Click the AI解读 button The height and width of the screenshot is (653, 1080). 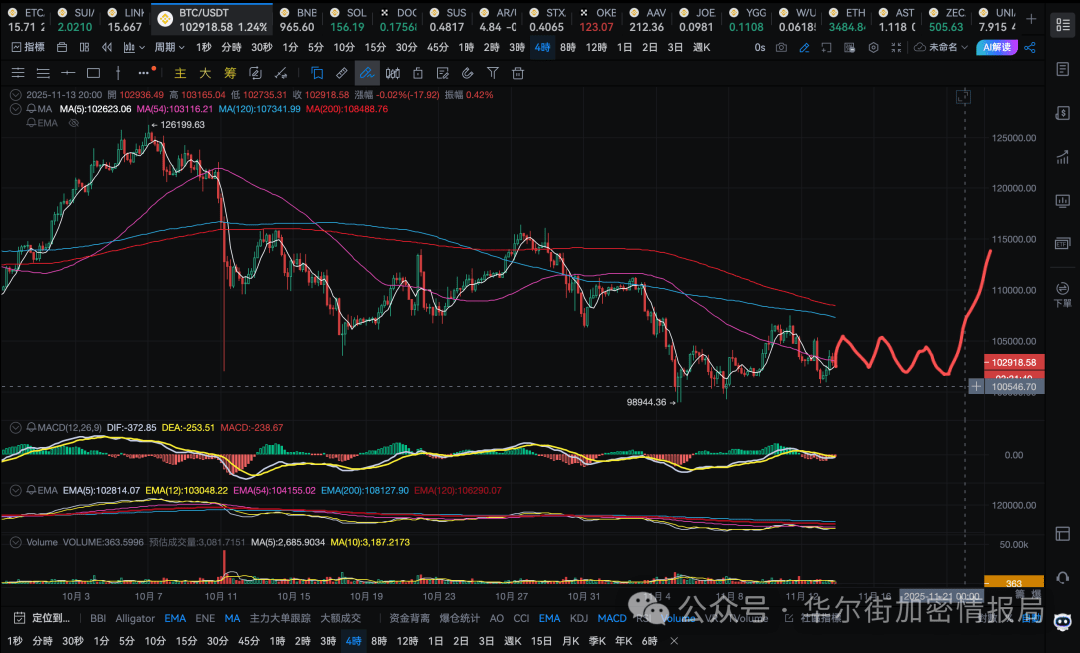point(997,48)
